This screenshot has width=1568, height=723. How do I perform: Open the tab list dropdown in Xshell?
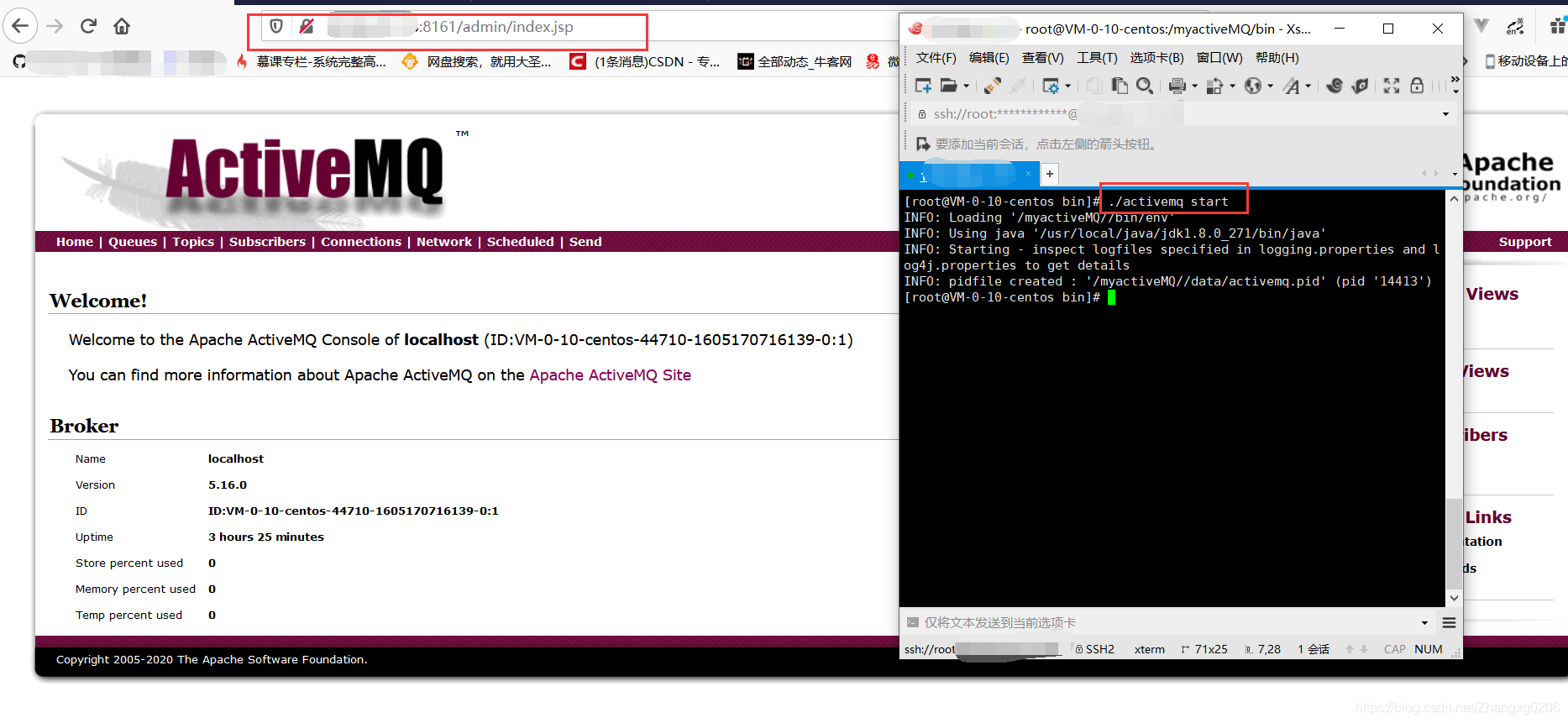pos(1455,174)
